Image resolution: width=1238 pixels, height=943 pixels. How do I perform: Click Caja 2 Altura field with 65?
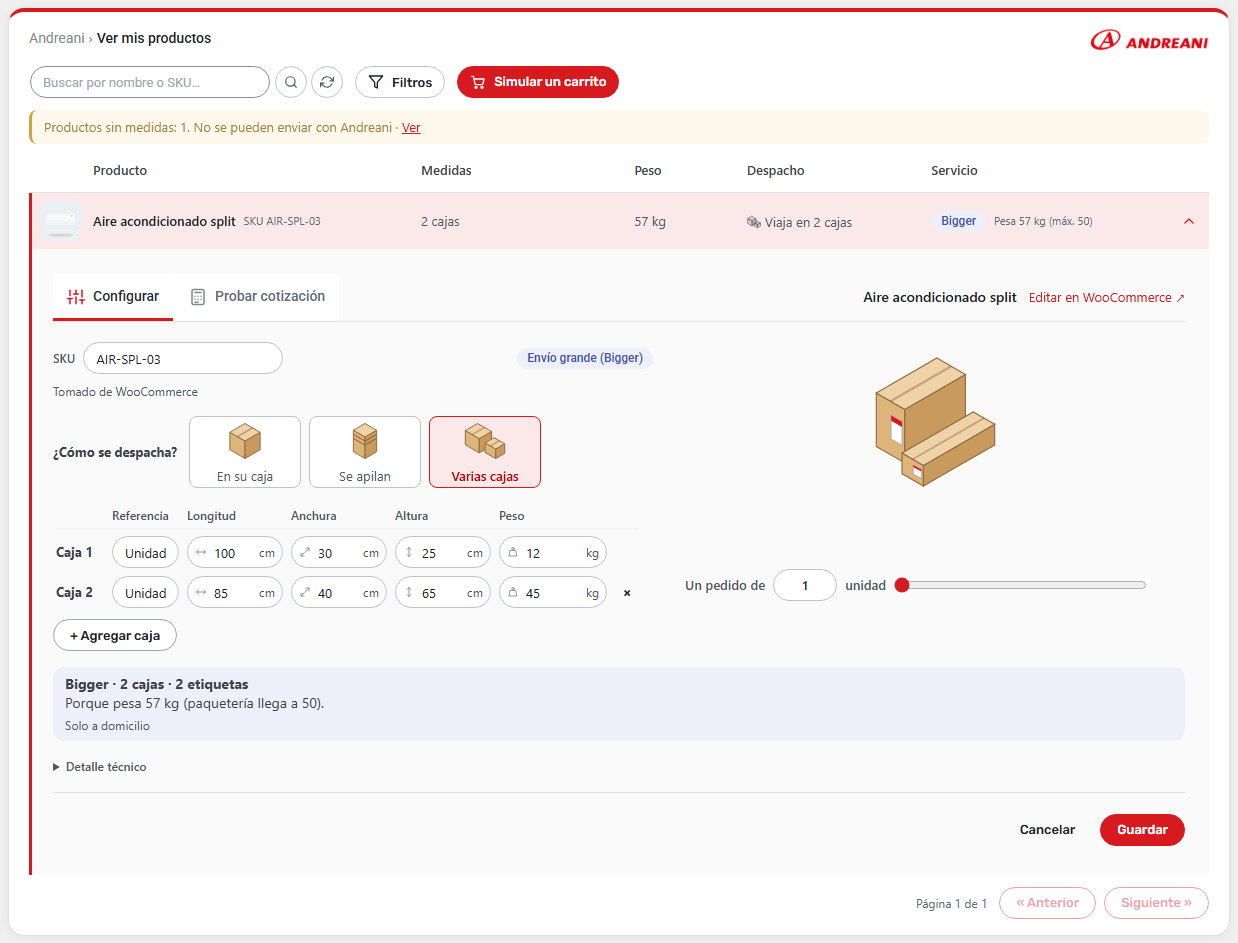[x=443, y=593]
